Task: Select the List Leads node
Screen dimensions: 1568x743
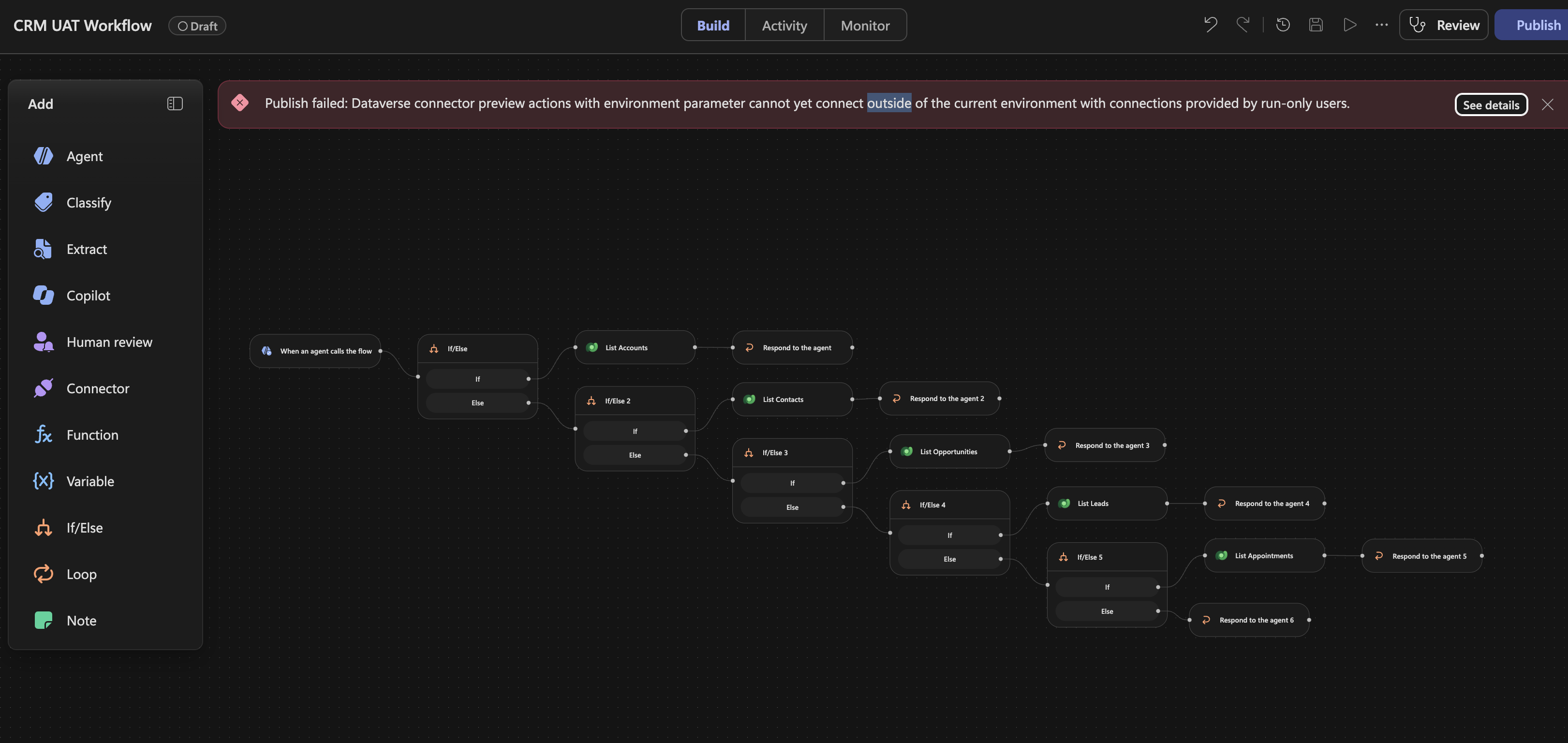Action: pyautogui.click(x=1107, y=504)
